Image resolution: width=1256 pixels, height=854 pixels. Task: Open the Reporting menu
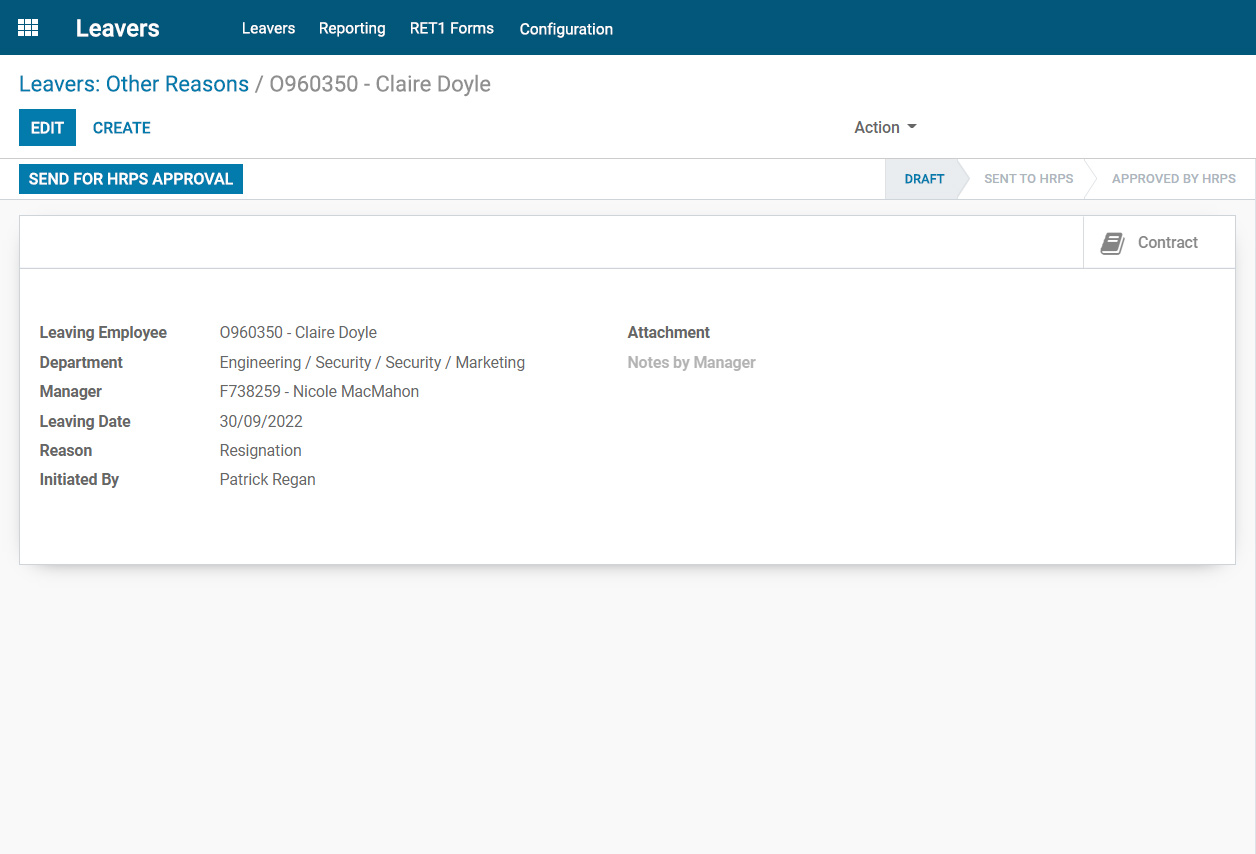coord(352,28)
